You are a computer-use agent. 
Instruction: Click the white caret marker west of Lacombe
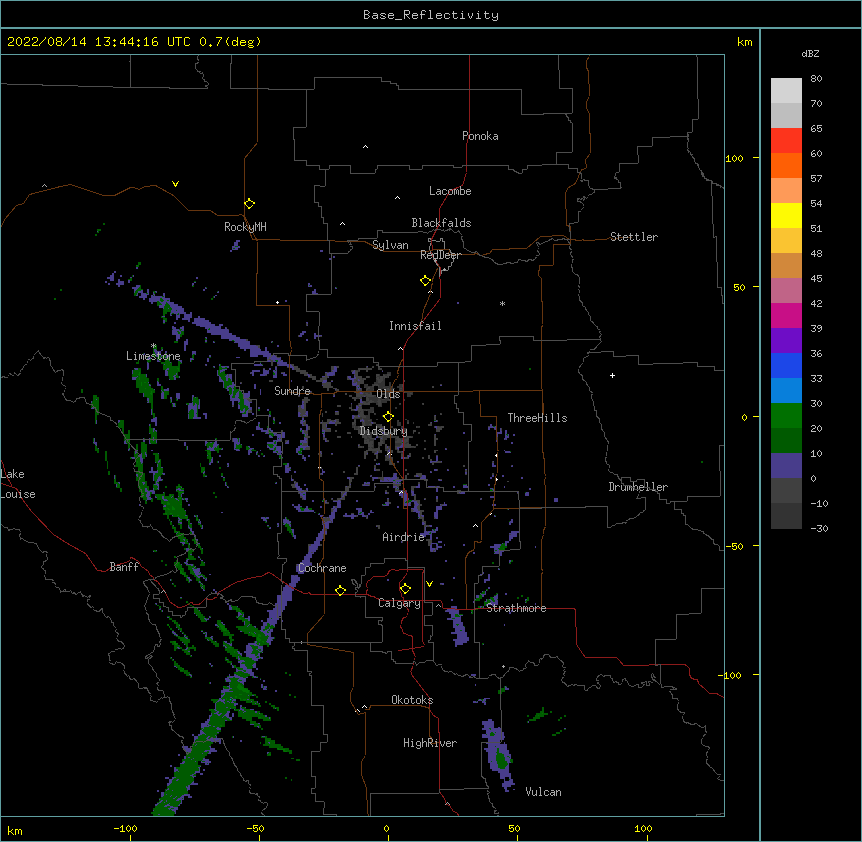(x=397, y=198)
